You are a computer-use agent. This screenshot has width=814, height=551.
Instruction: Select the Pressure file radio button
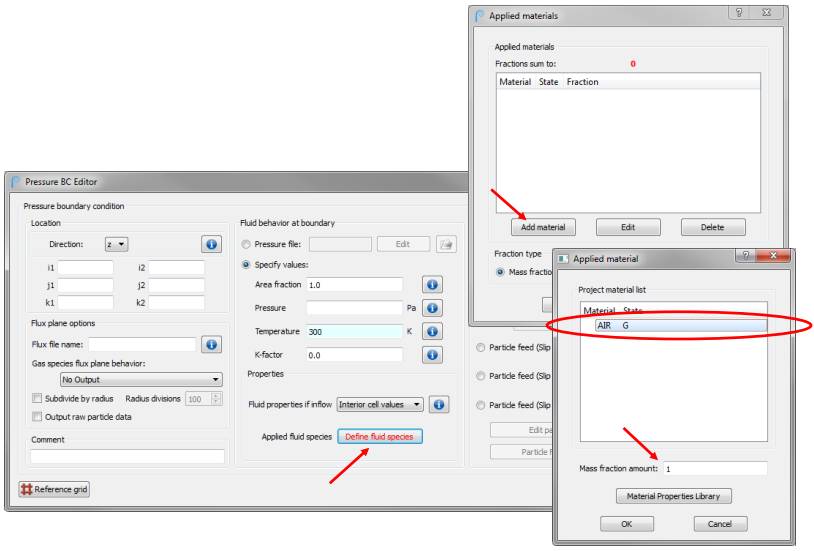coord(246,244)
